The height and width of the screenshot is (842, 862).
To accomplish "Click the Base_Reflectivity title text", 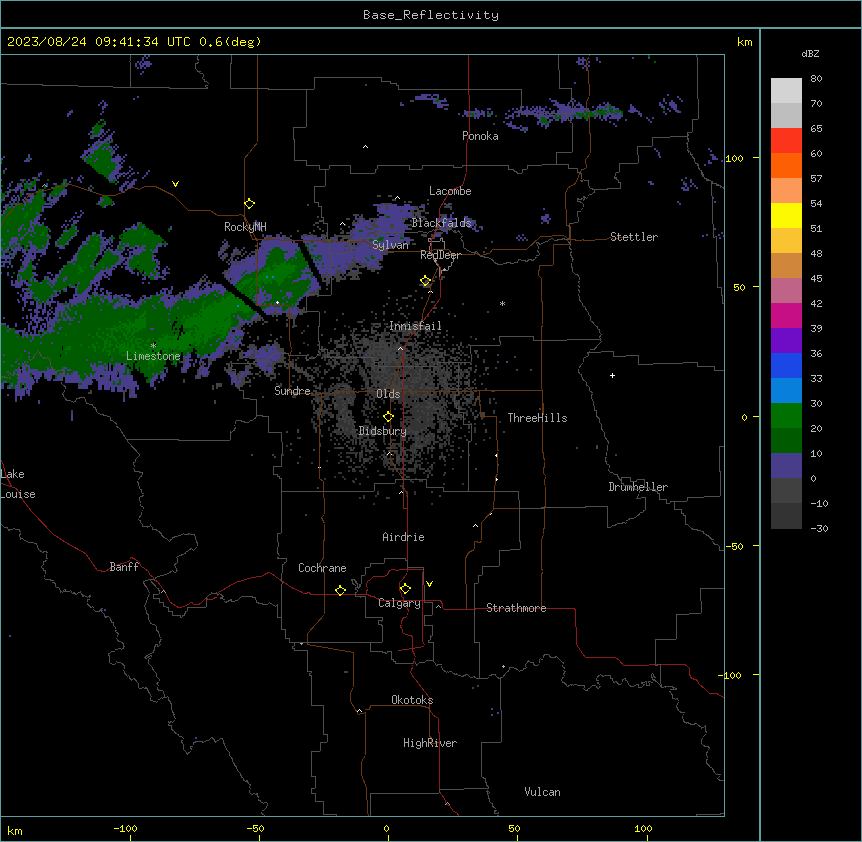I will pyautogui.click(x=431, y=15).
